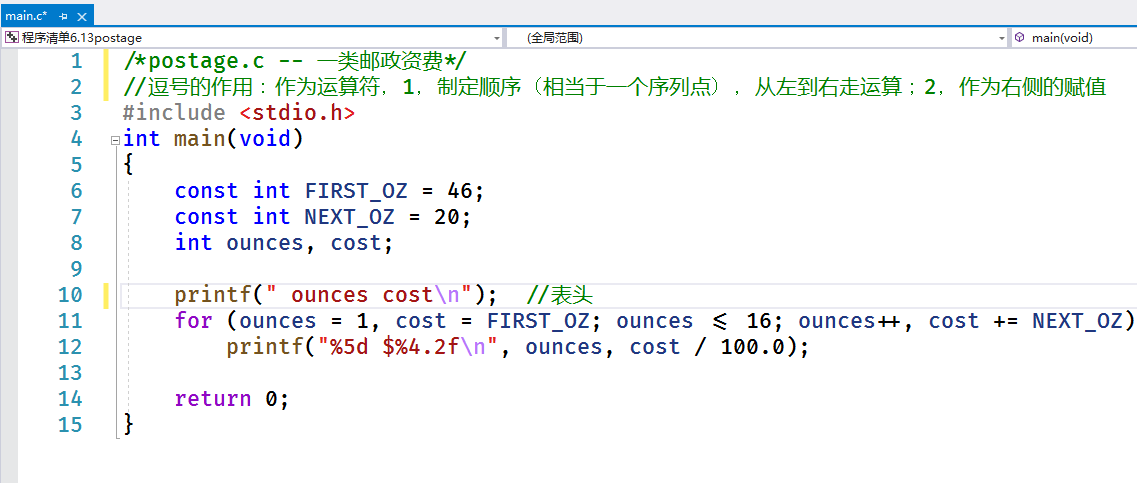
Task: Click the project icon beside 程序清单6.13postage
Action: tap(12, 38)
